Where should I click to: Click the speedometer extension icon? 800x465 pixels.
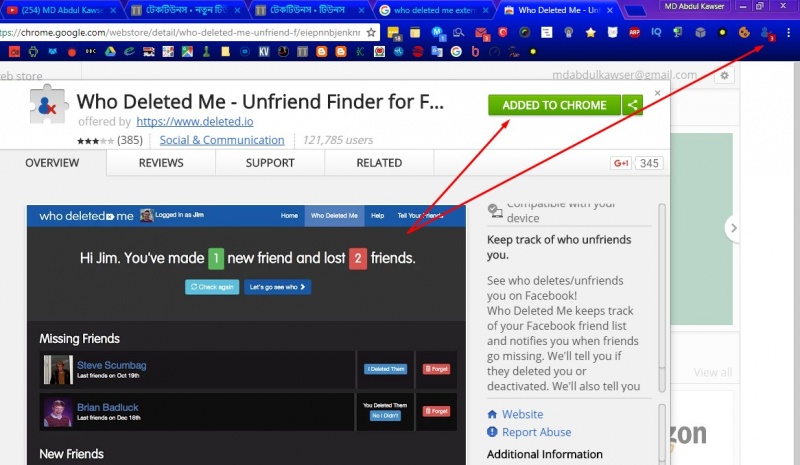pos(524,33)
